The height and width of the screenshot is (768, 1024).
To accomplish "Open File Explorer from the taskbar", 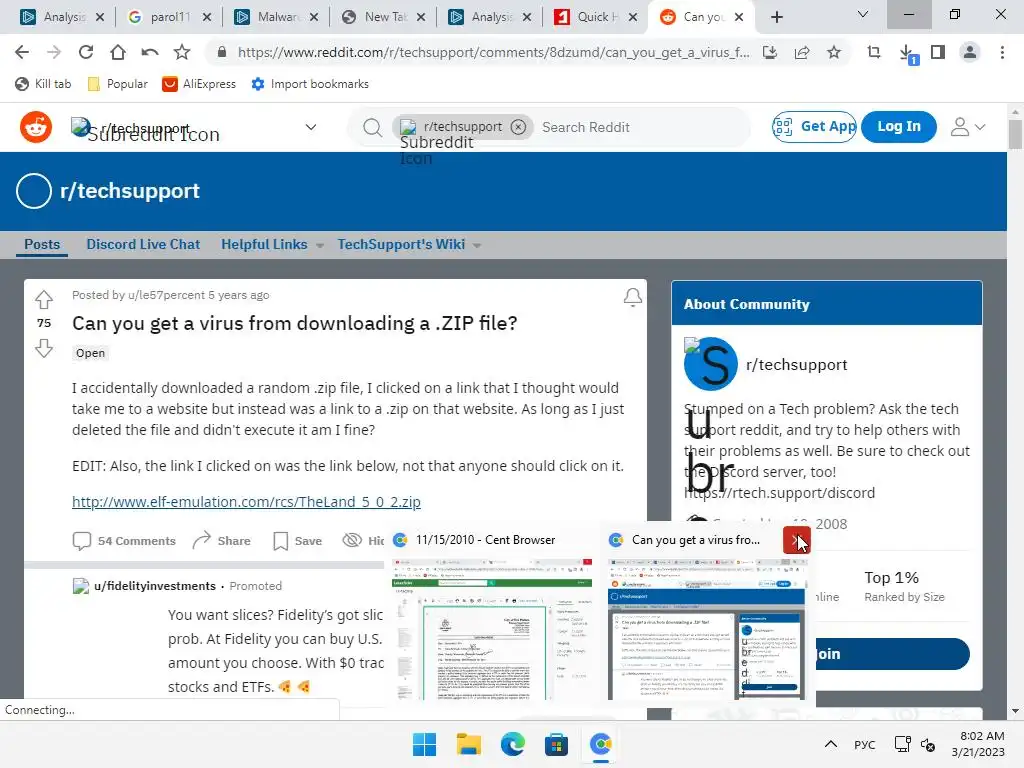I will [x=468, y=744].
